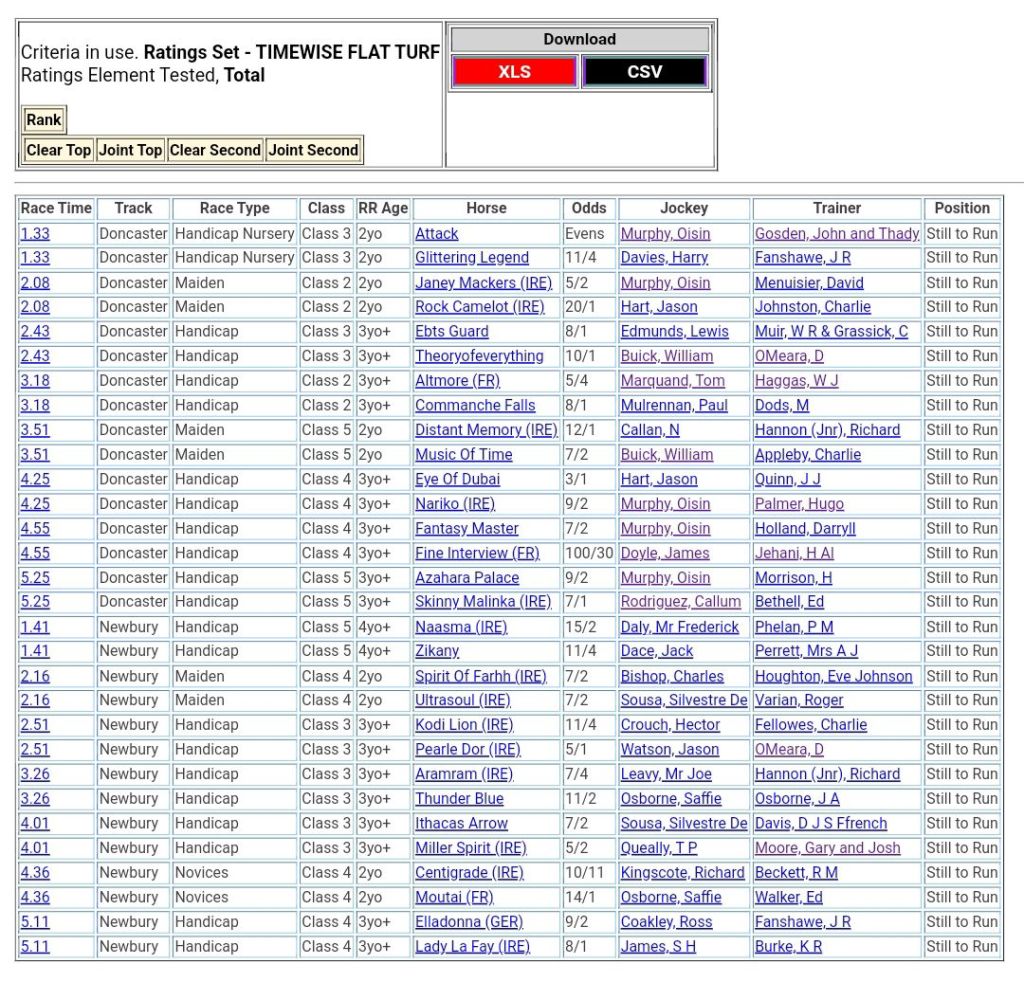This screenshot has height=982, width=1024.
Task: Click jockey link Kingscote, Richard
Action: coord(682,873)
